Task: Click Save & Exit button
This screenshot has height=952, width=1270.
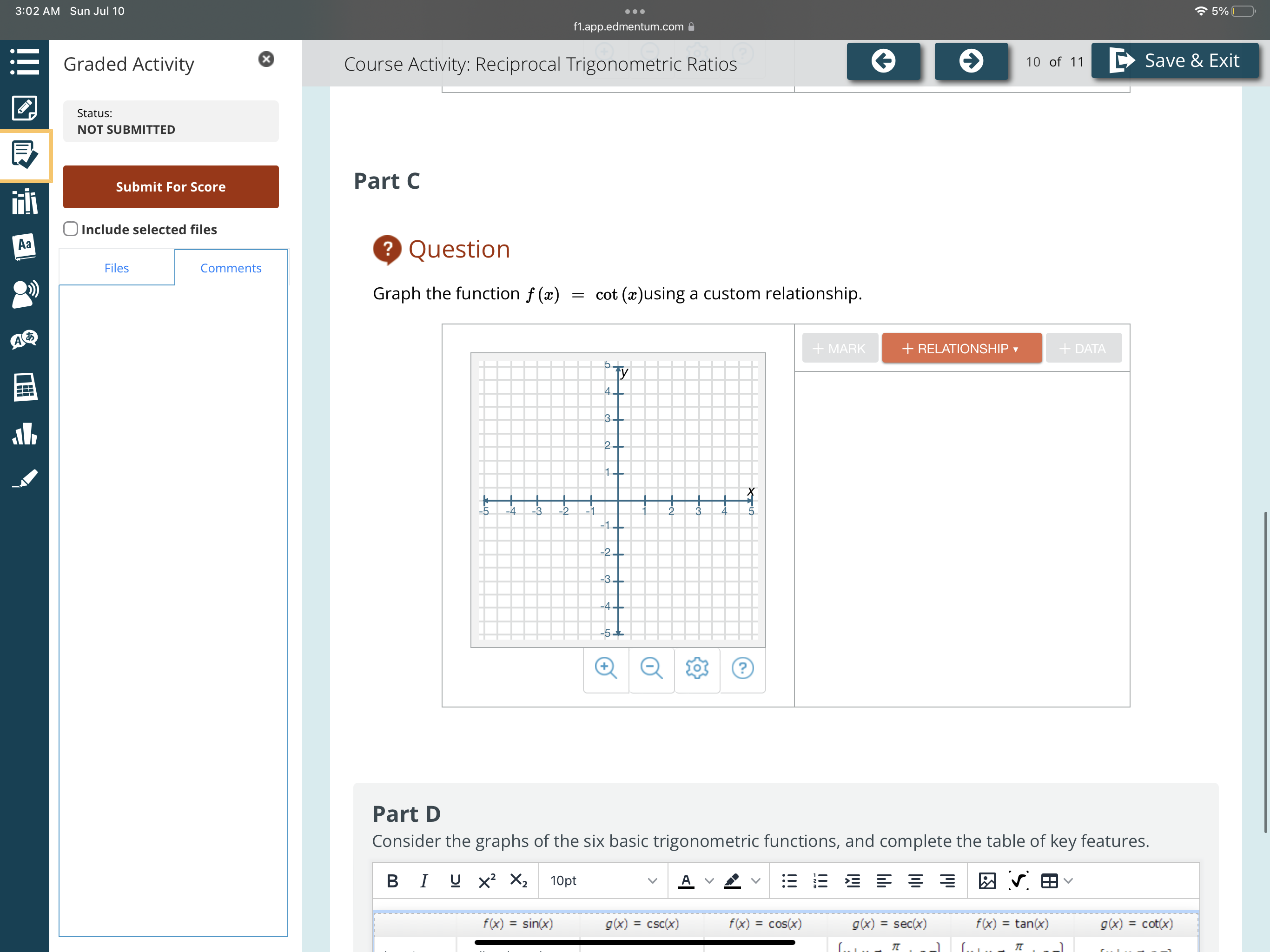Action: [x=1174, y=60]
